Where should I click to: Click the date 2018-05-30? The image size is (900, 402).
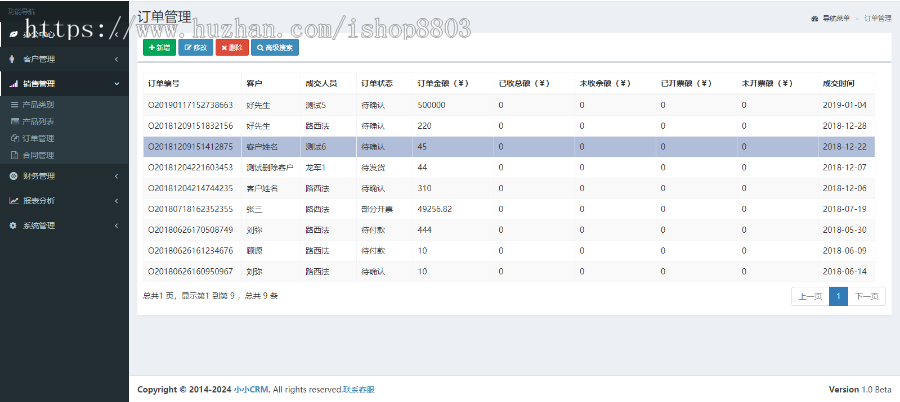coord(844,230)
